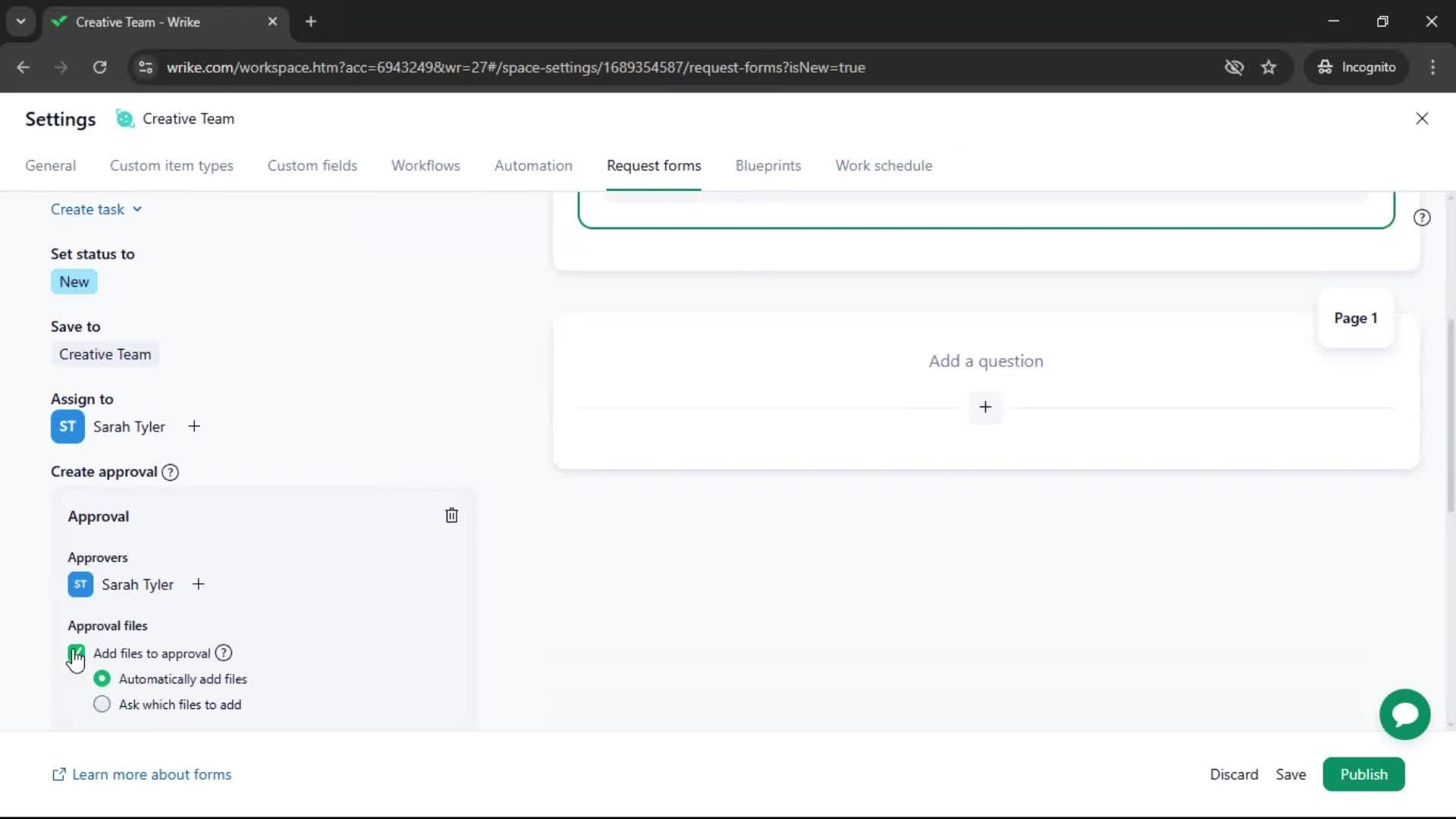1456x819 pixels.
Task: Open the help icon beside the form description
Action: point(1422,218)
